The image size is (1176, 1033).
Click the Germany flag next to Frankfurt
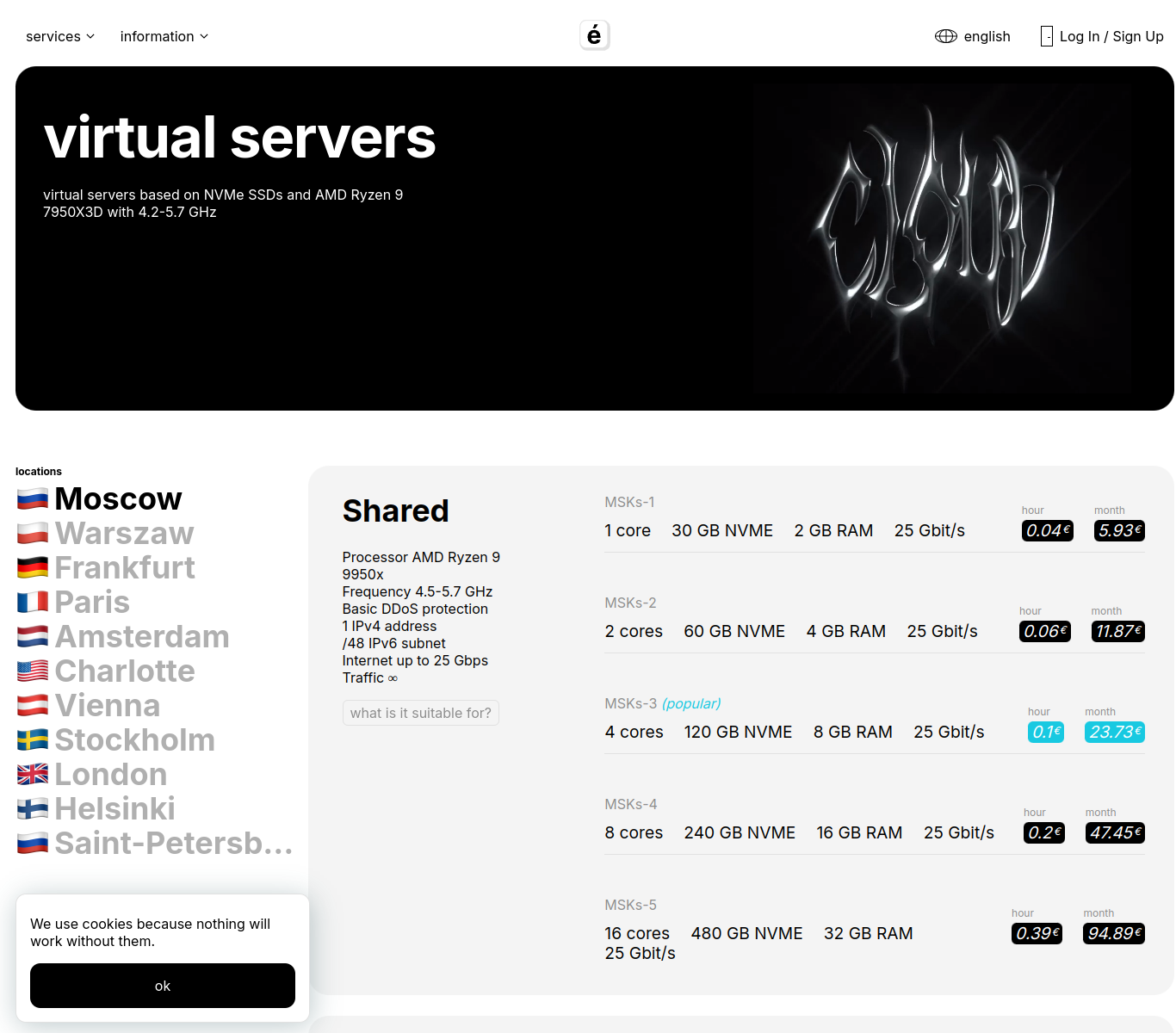pyautogui.click(x=33, y=568)
